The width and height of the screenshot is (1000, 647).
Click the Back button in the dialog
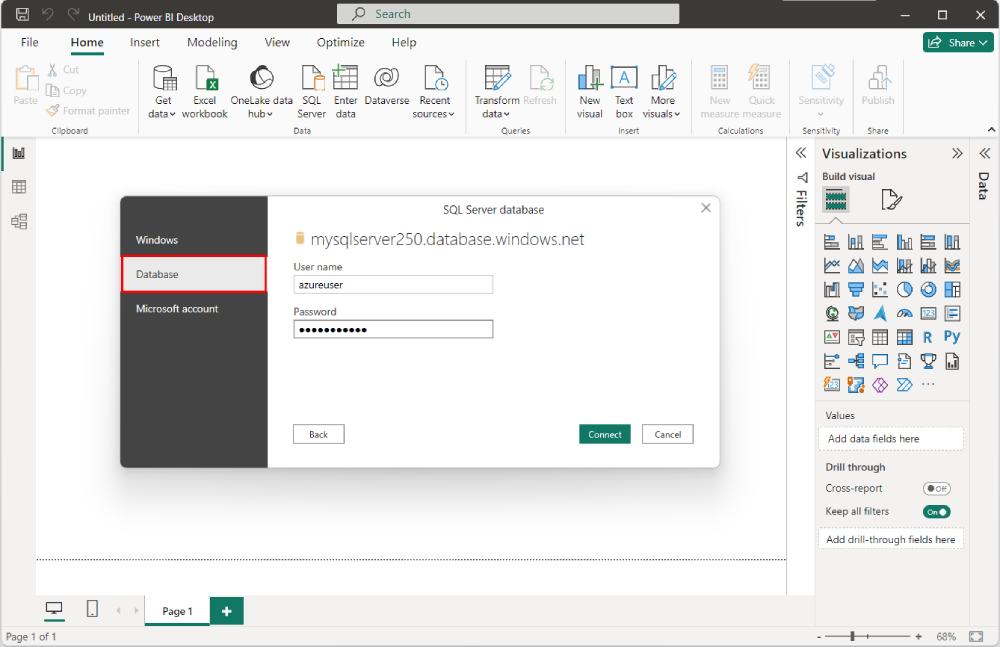click(318, 434)
